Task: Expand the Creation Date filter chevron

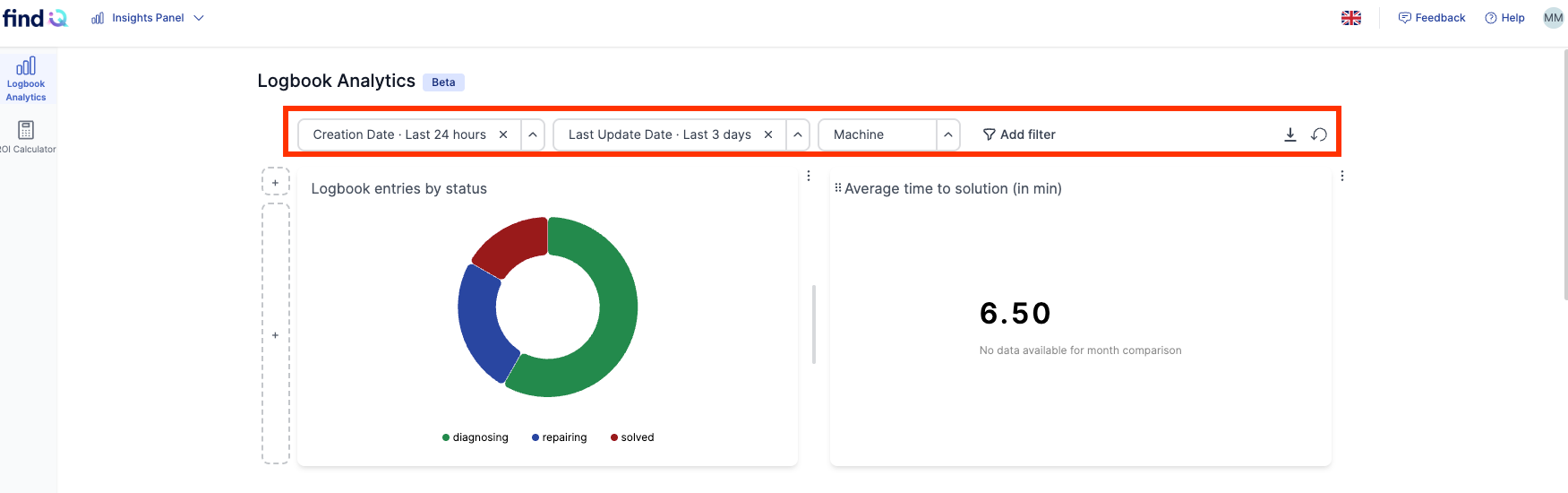Action: click(533, 134)
